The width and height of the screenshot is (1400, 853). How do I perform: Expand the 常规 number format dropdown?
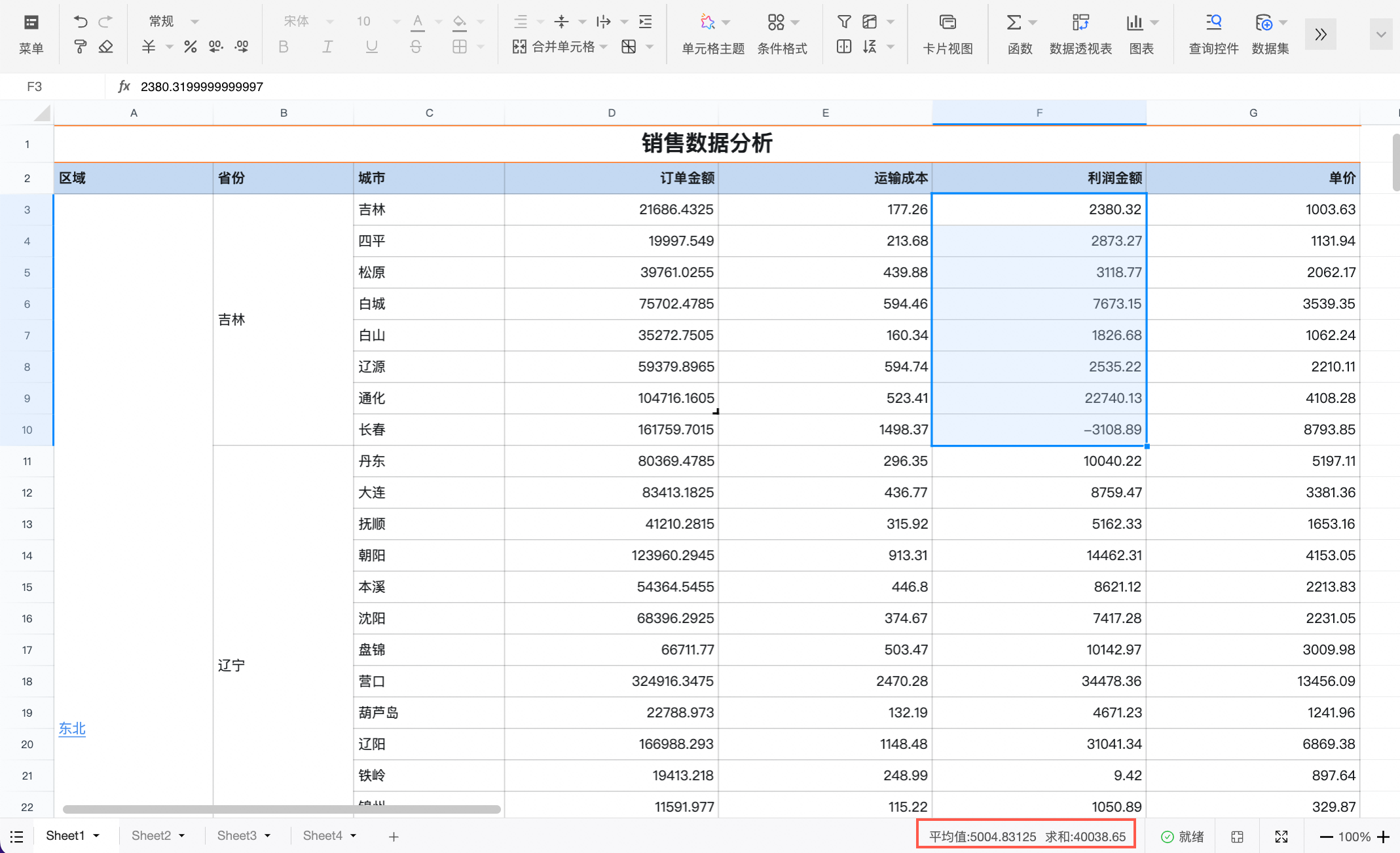[x=194, y=22]
